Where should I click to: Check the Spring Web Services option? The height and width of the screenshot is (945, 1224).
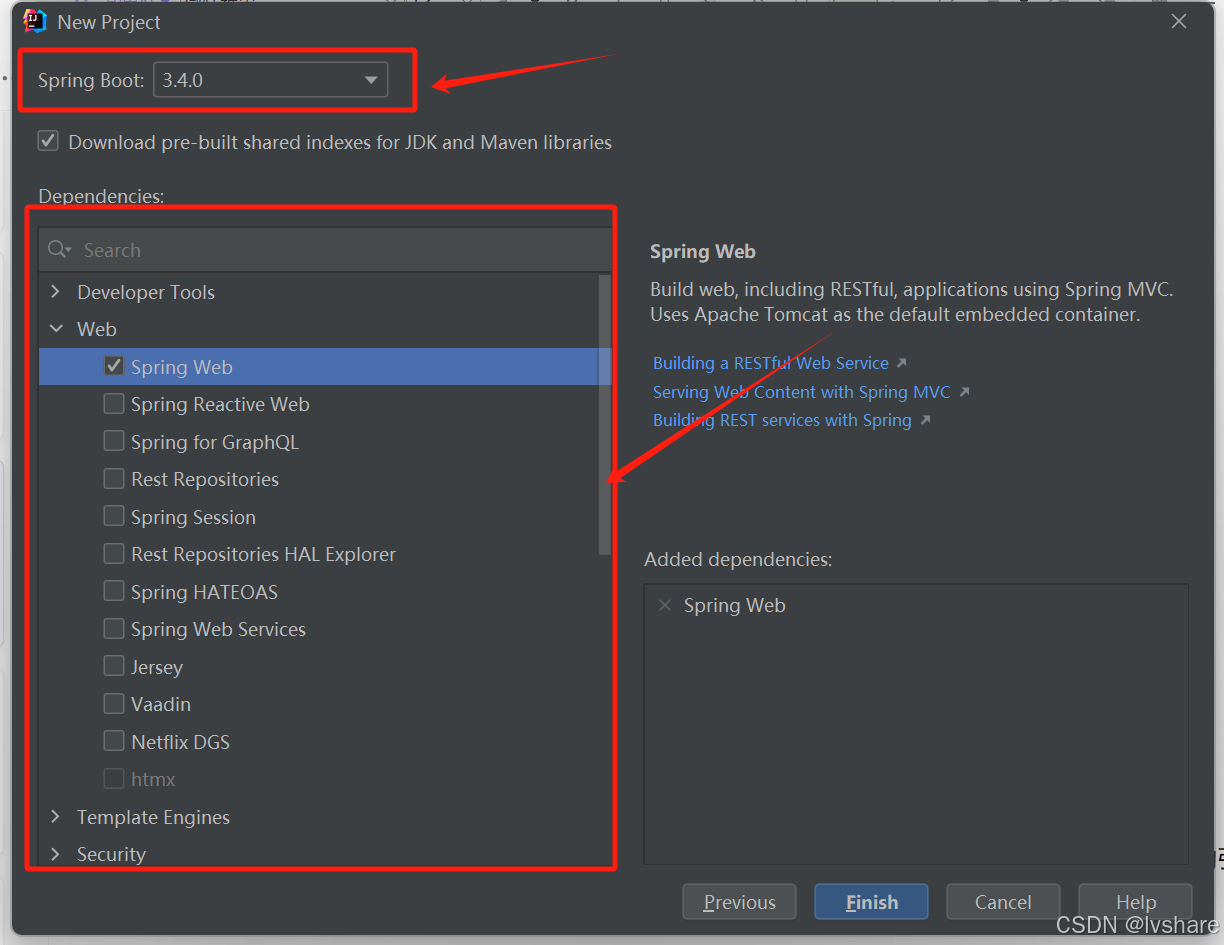pos(114,629)
